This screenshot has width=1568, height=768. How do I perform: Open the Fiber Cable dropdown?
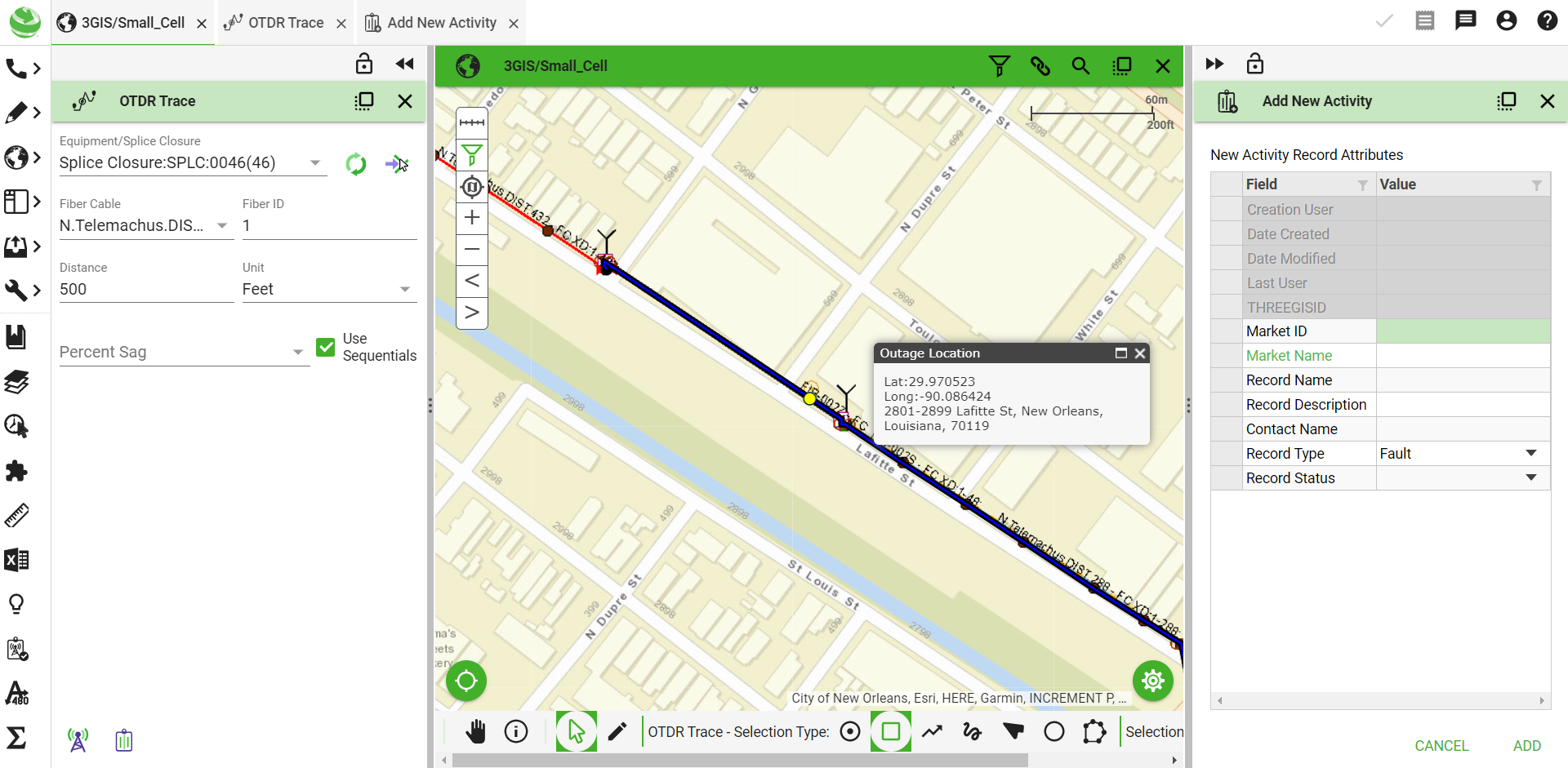(221, 226)
